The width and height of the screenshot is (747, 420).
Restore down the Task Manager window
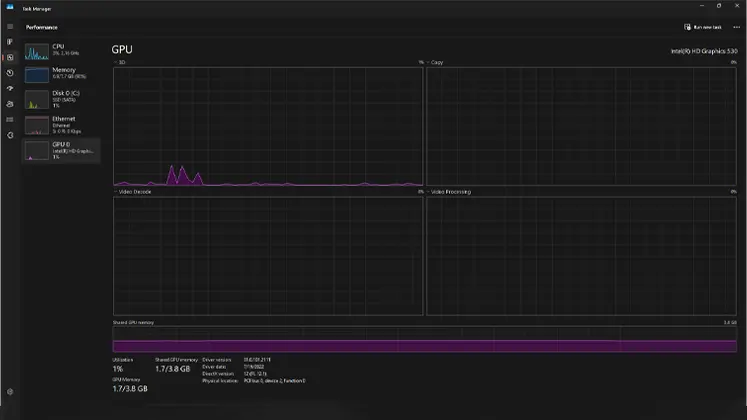tap(719, 6)
